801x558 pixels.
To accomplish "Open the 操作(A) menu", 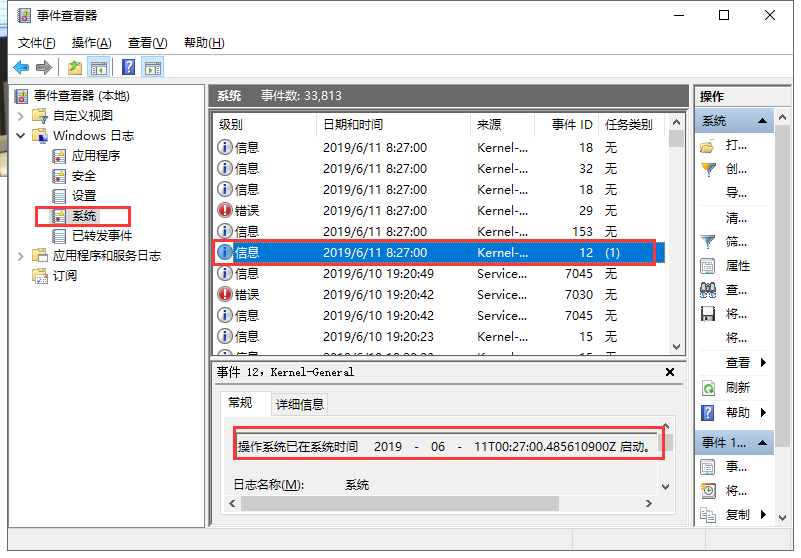I will click(91, 43).
